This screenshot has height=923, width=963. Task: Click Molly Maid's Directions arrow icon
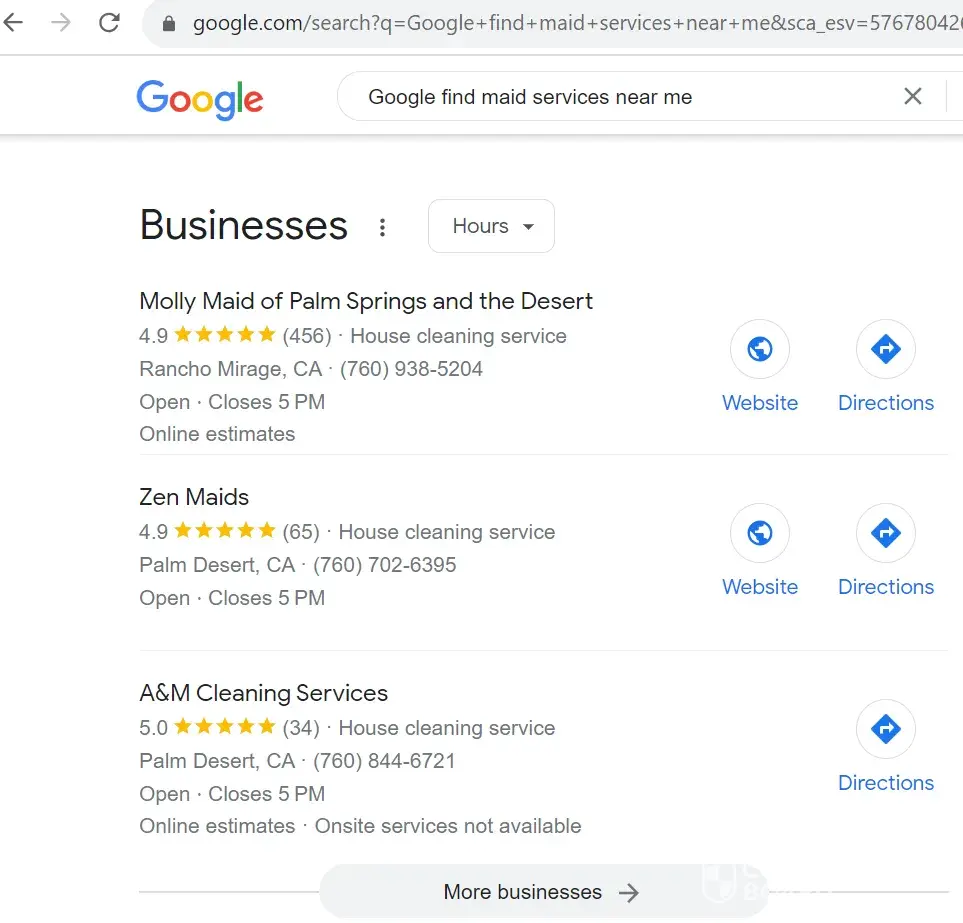pos(886,349)
